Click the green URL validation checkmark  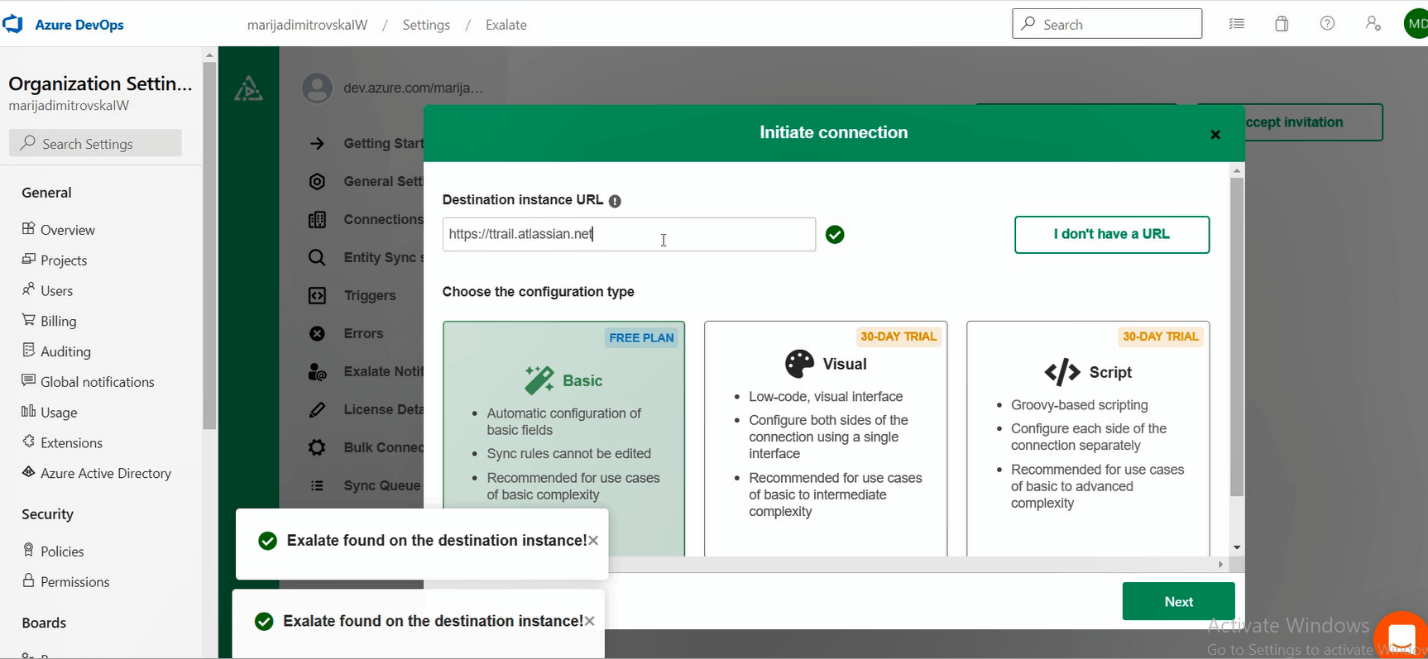pyautogui.click(x=835, y=234)
